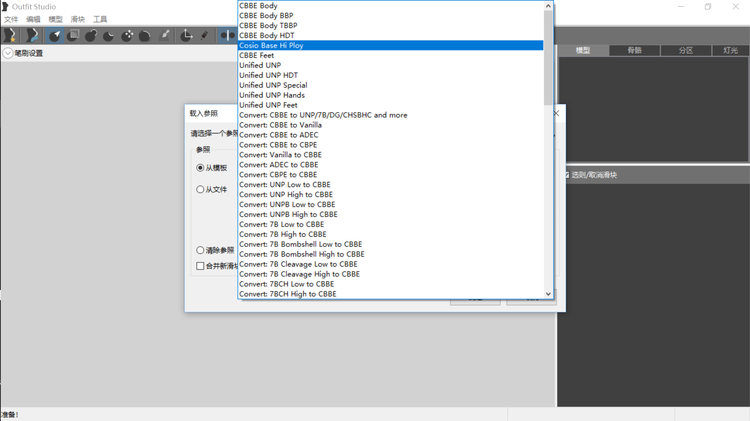Close the 载入参照 dialog
Screen dimensions: 750x421
pos(556,113)
